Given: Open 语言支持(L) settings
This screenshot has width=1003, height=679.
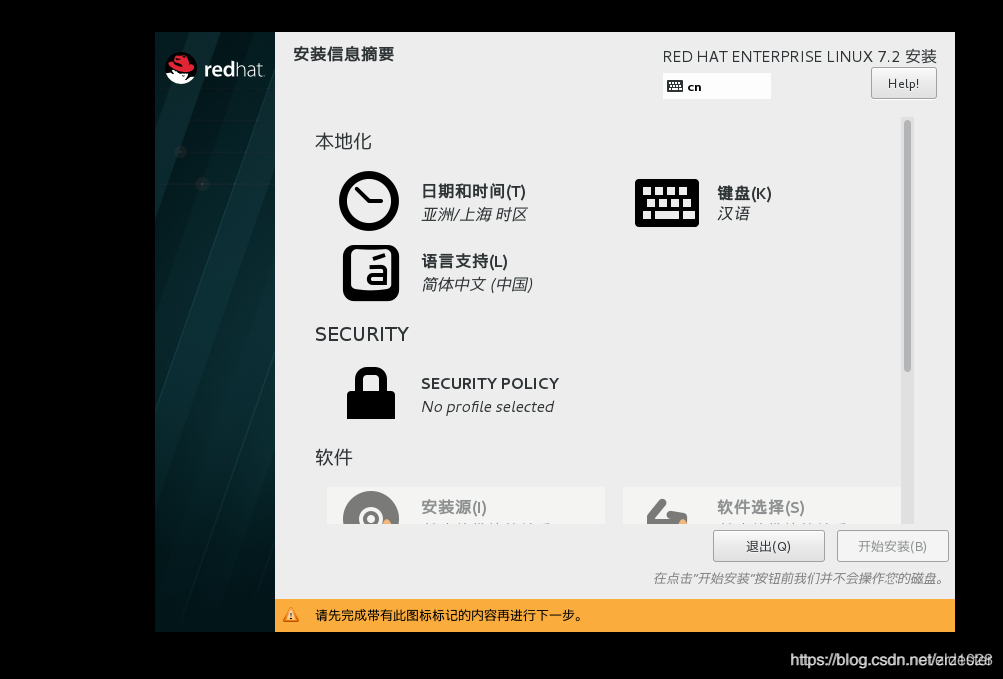Looking at the screenshot, I should click(464, 261).
